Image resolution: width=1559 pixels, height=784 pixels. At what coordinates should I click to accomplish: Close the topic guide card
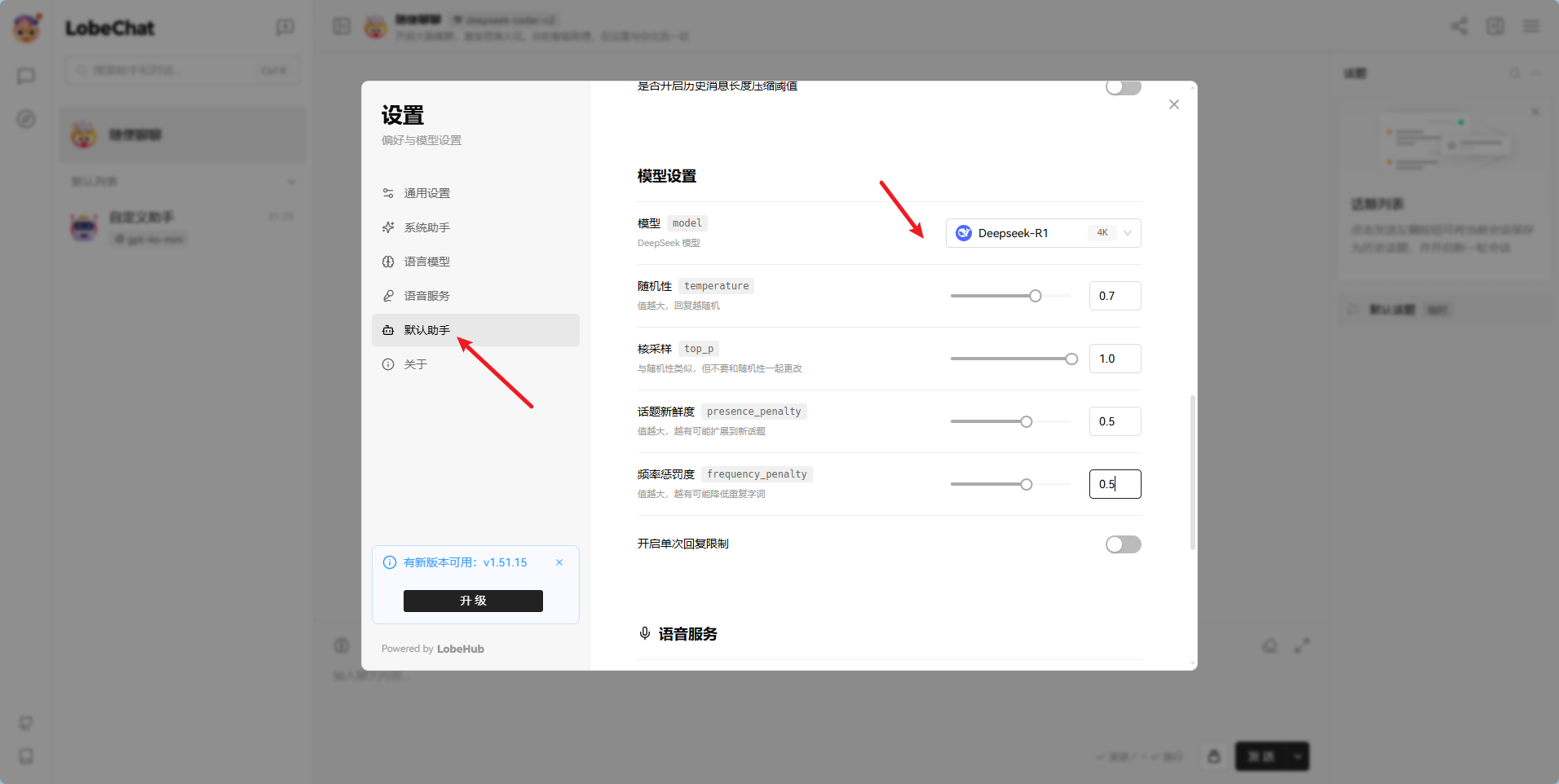(x=1535, y=112)
